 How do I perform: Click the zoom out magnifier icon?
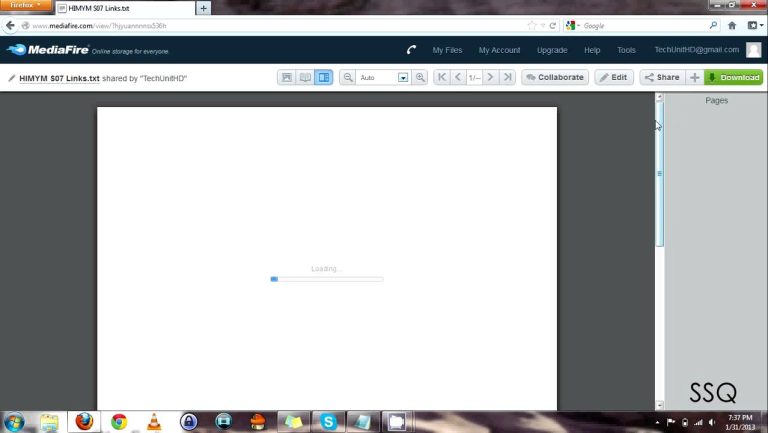point(348,77)
